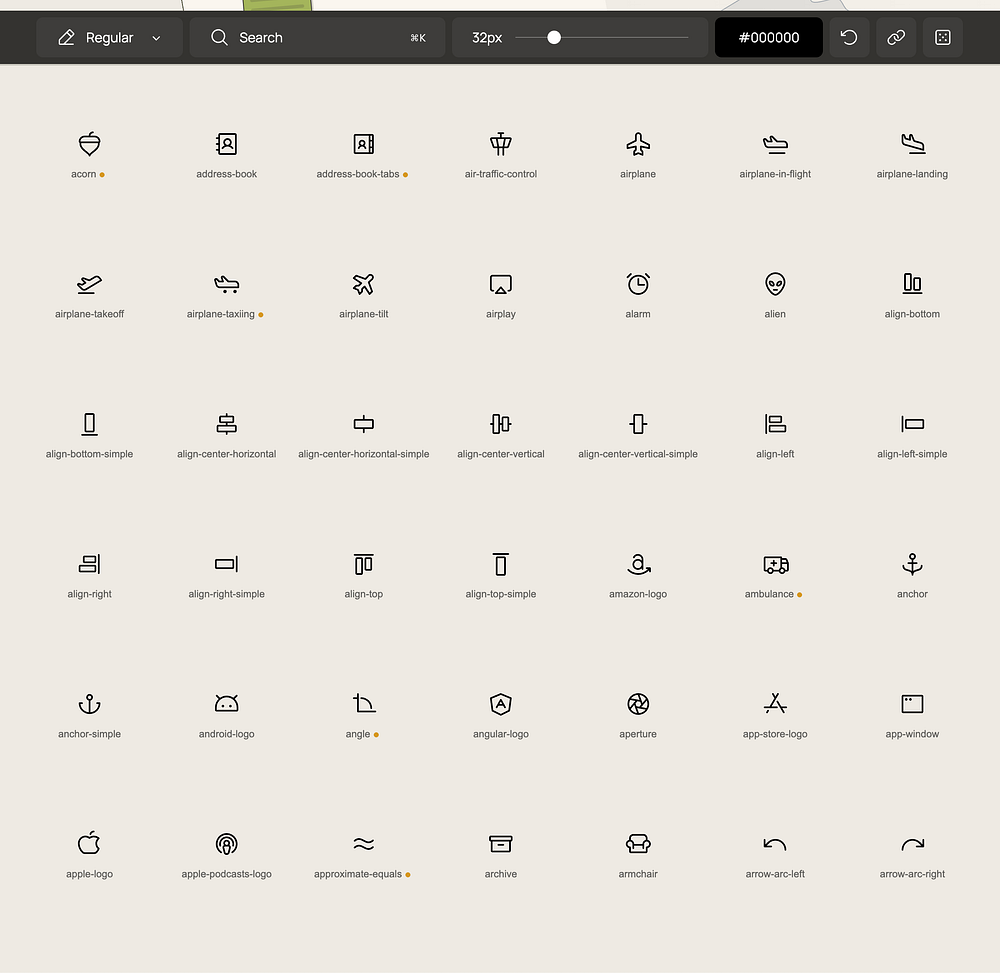
Task: Click the "airplane-in-flight" label text
Action: pos(775,174)
